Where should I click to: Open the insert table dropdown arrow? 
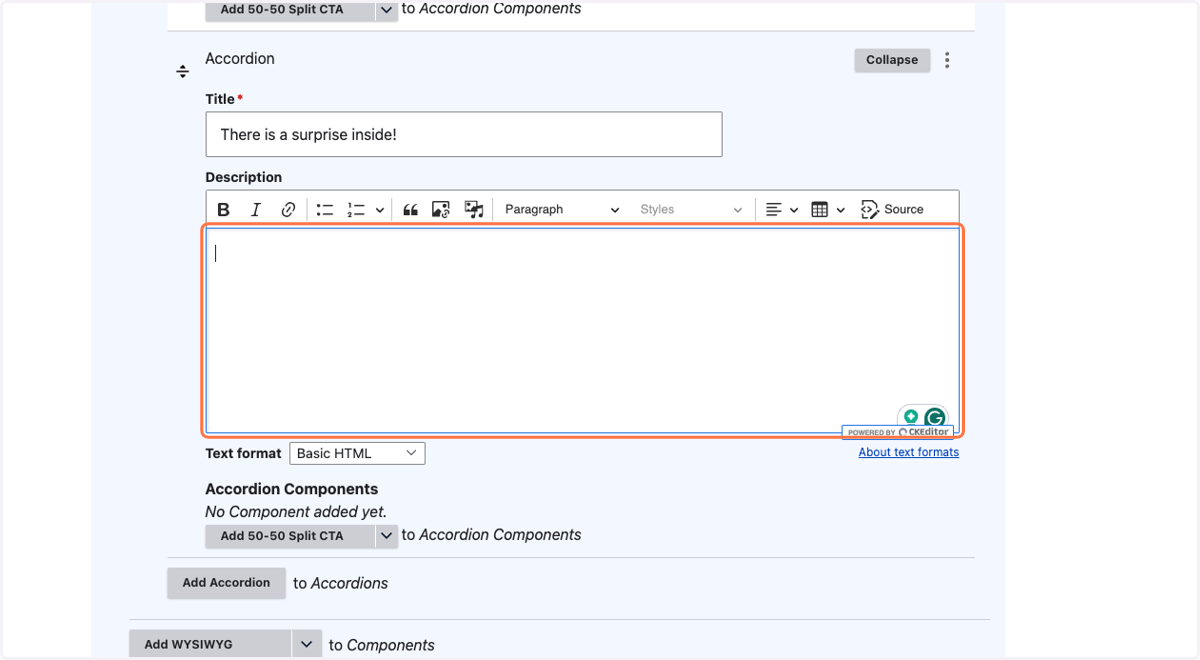tap(841, 210)
